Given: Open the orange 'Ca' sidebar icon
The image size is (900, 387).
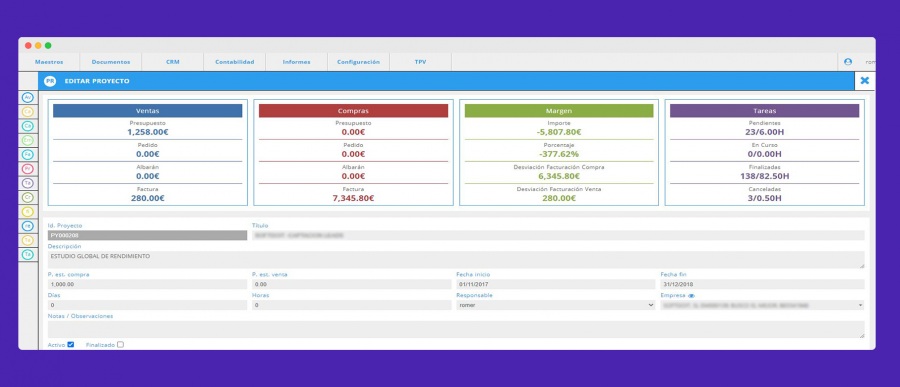Looking at the screenshot, I should point(28,112).
